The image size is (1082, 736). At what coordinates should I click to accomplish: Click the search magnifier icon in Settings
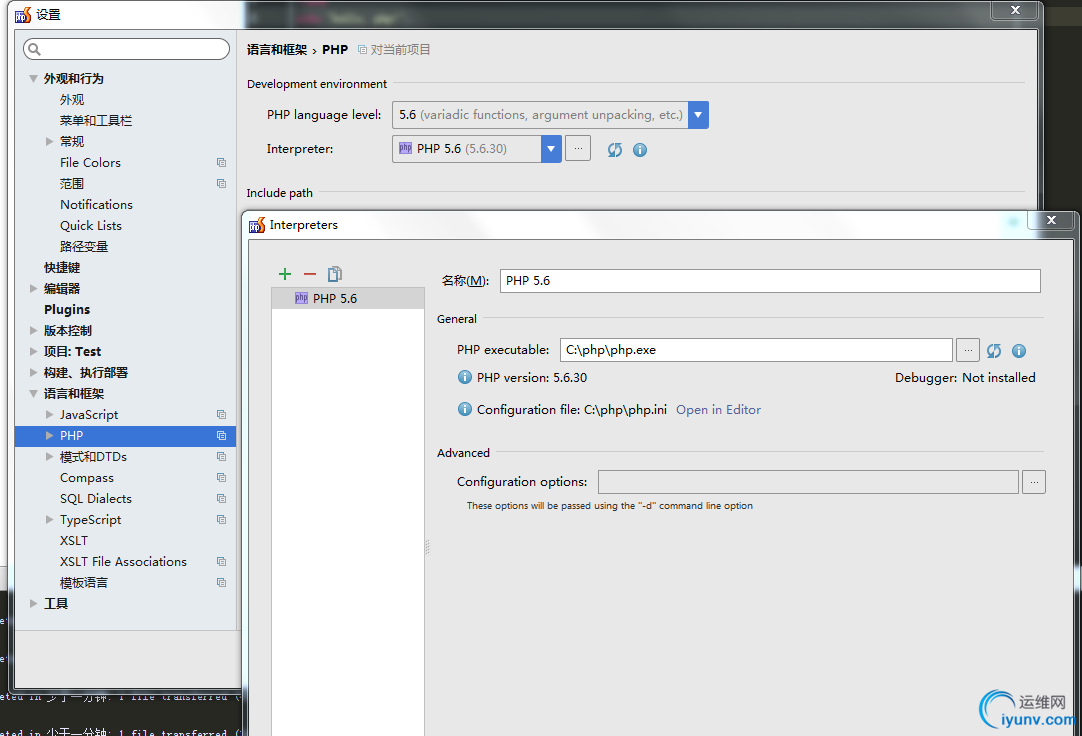tap(35, 49)
